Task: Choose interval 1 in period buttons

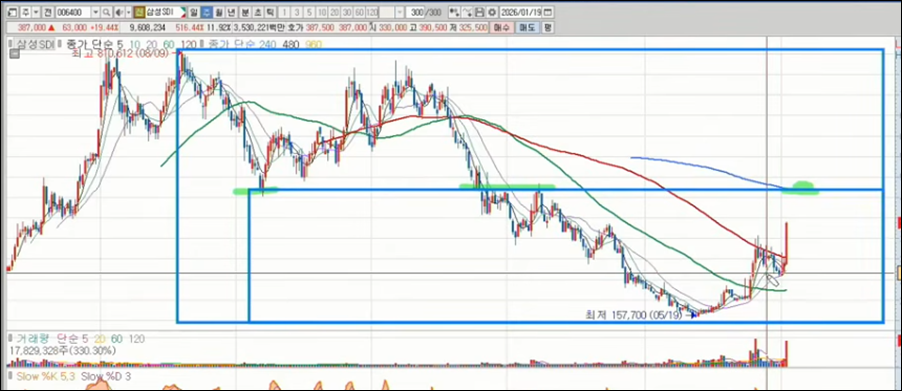Action: pos(285,12)
